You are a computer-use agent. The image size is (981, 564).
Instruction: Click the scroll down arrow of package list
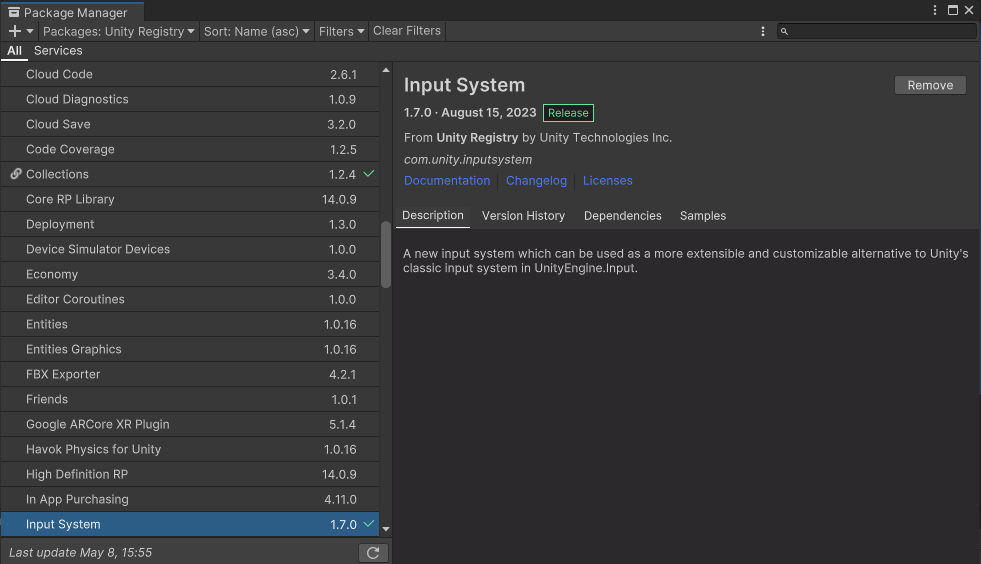point(386,530)
